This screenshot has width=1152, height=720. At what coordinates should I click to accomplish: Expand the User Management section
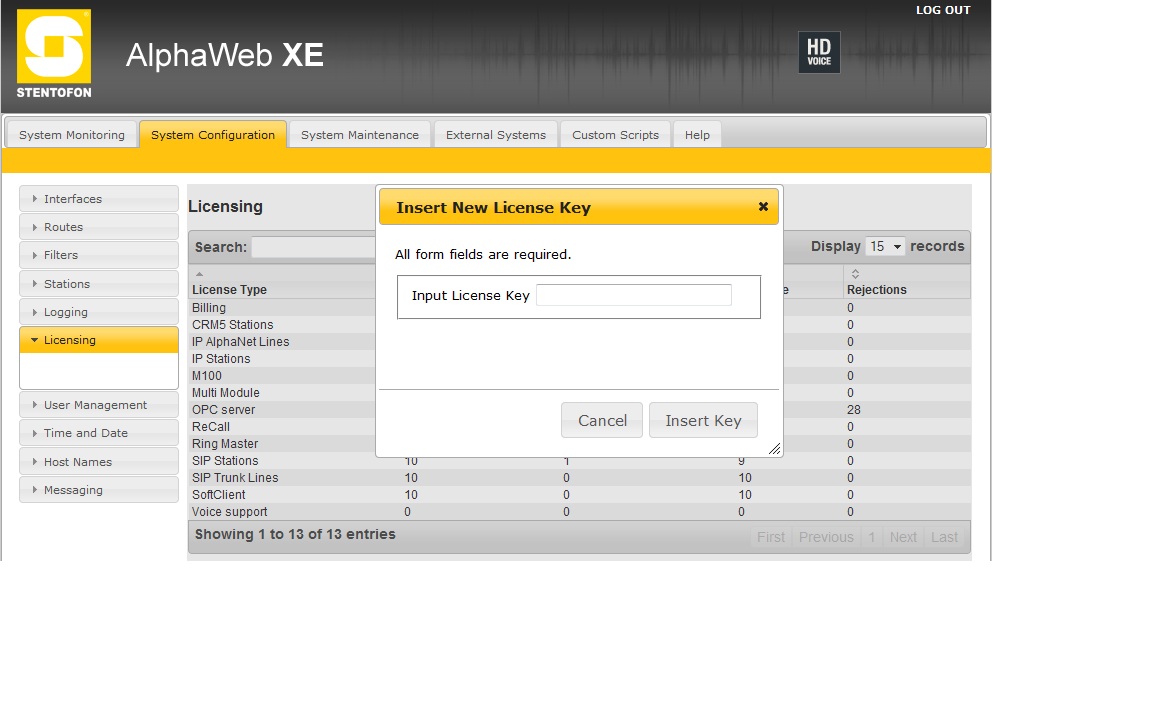click(98, 405)
